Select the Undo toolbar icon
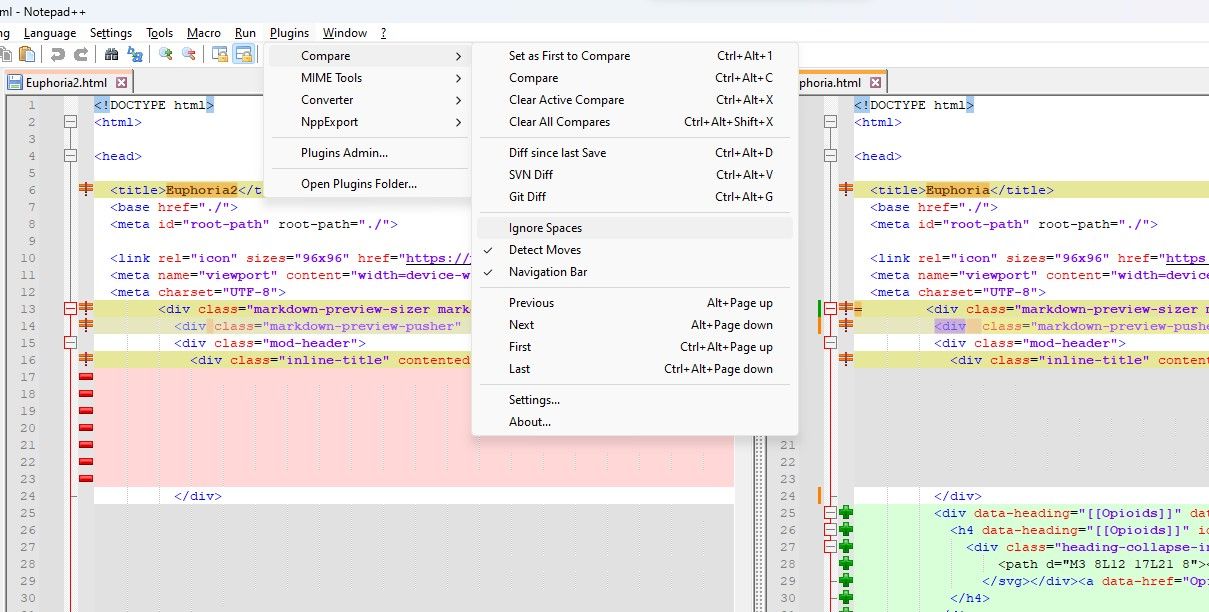The width and height of the screenshot is (1209, 612). (58, 55)
